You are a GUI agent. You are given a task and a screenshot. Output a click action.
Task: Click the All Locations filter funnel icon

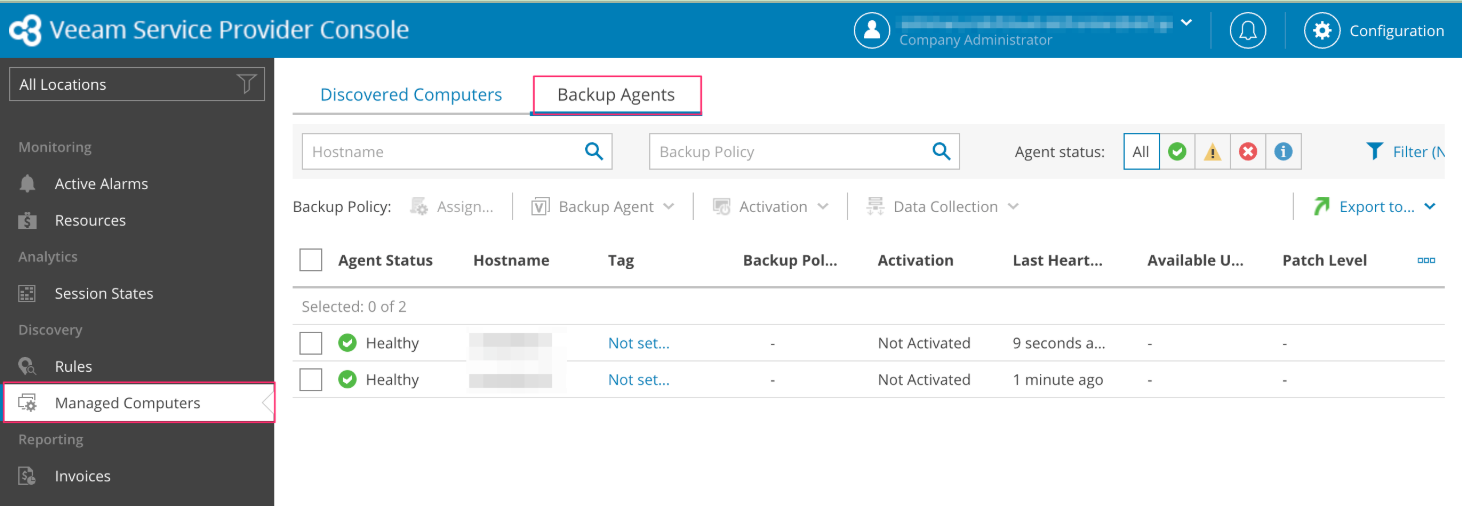pos(247,84)
